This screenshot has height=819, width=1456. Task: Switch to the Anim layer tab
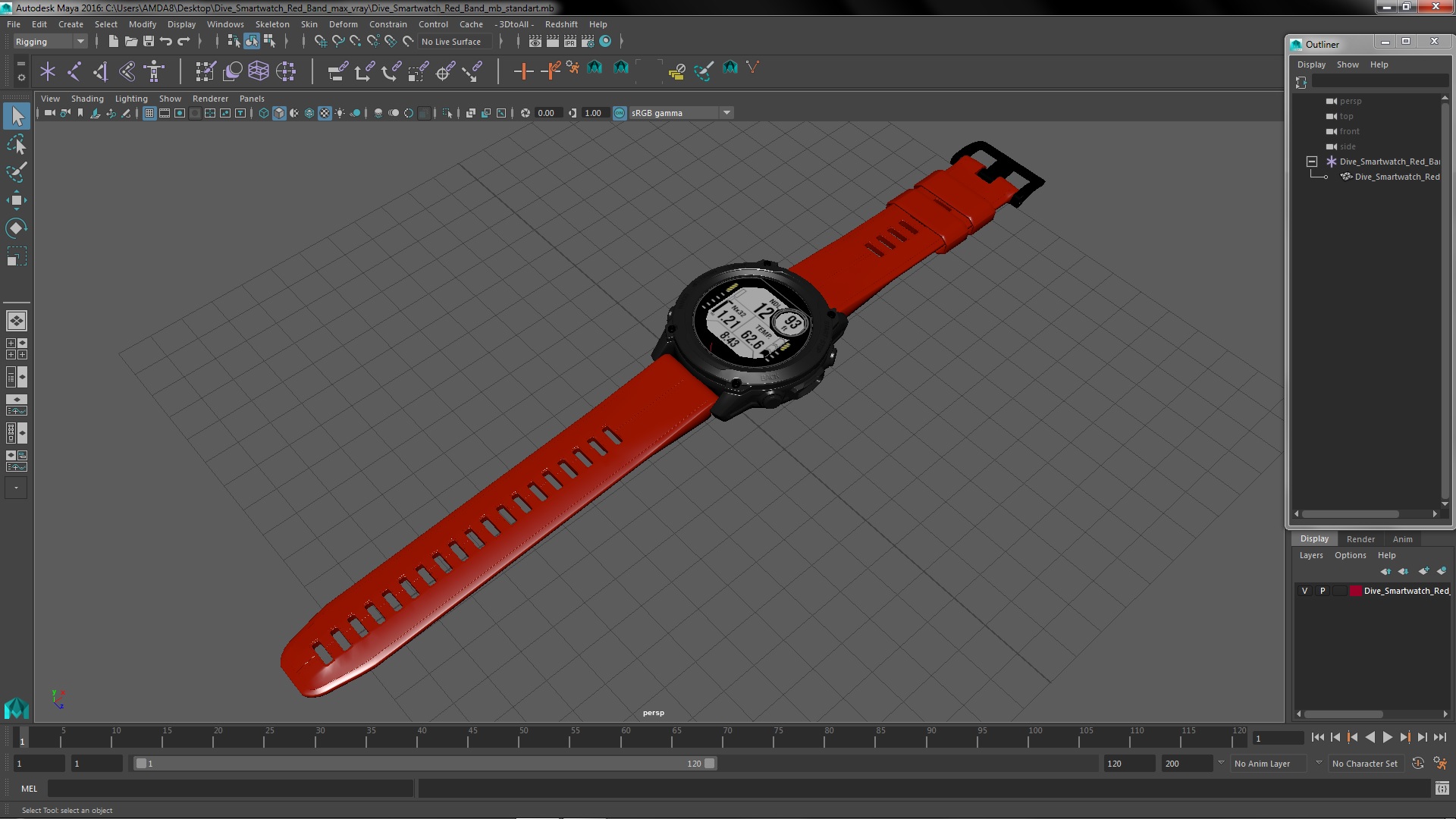click(x=1402, y=539)
